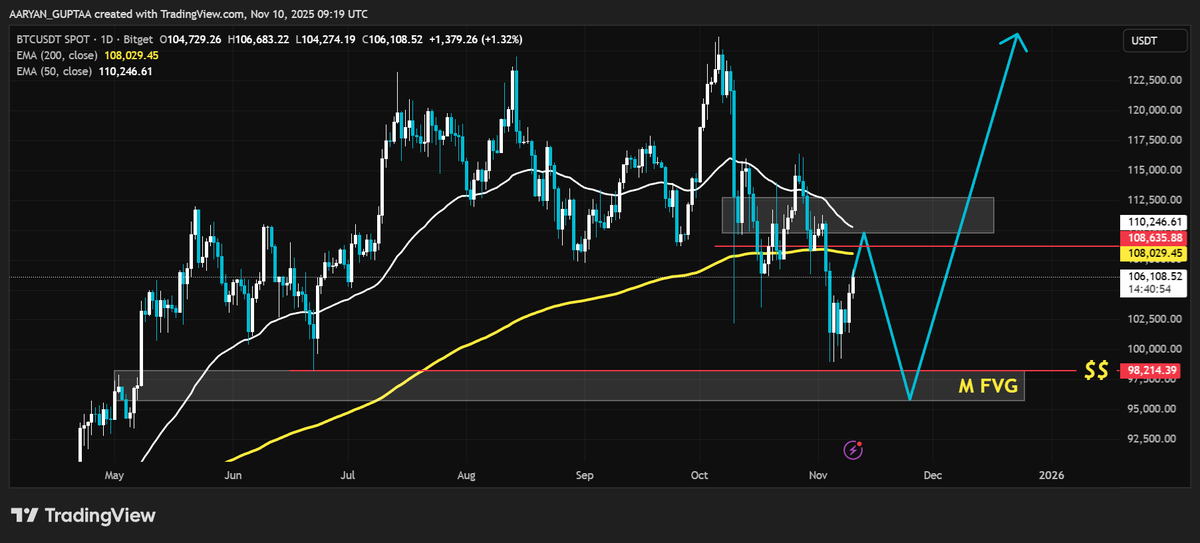Image resolution: width=1200 pixels, height=543 pixels.
Task: Click the Jun label on time axis
Action: coord(232,475)
